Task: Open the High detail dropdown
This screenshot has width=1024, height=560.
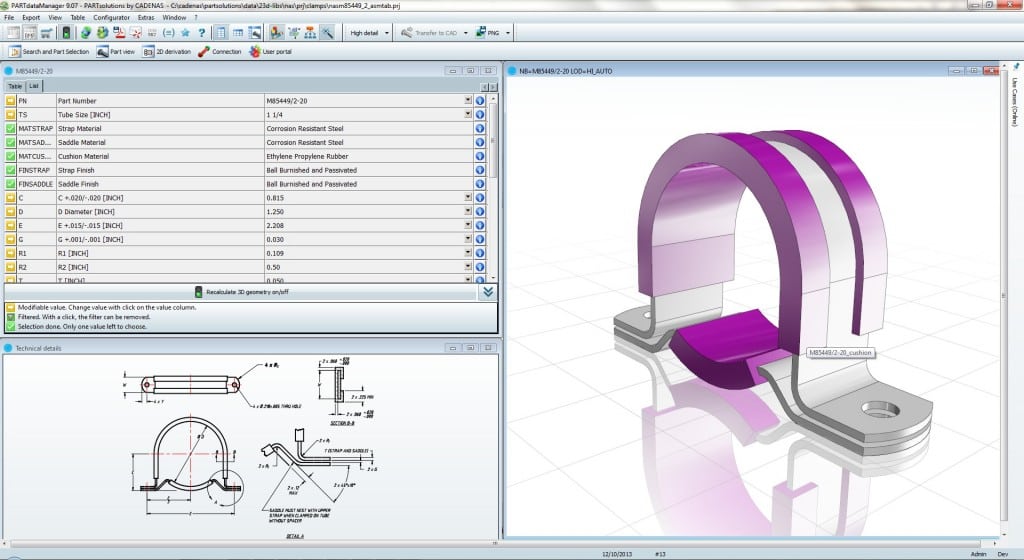Action: (385, 33)
